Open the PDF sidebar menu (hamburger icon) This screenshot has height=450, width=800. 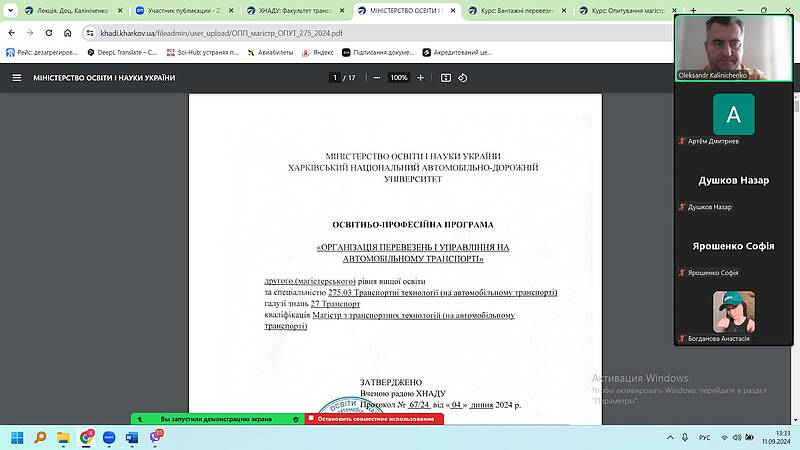click(x=17, y=78)
